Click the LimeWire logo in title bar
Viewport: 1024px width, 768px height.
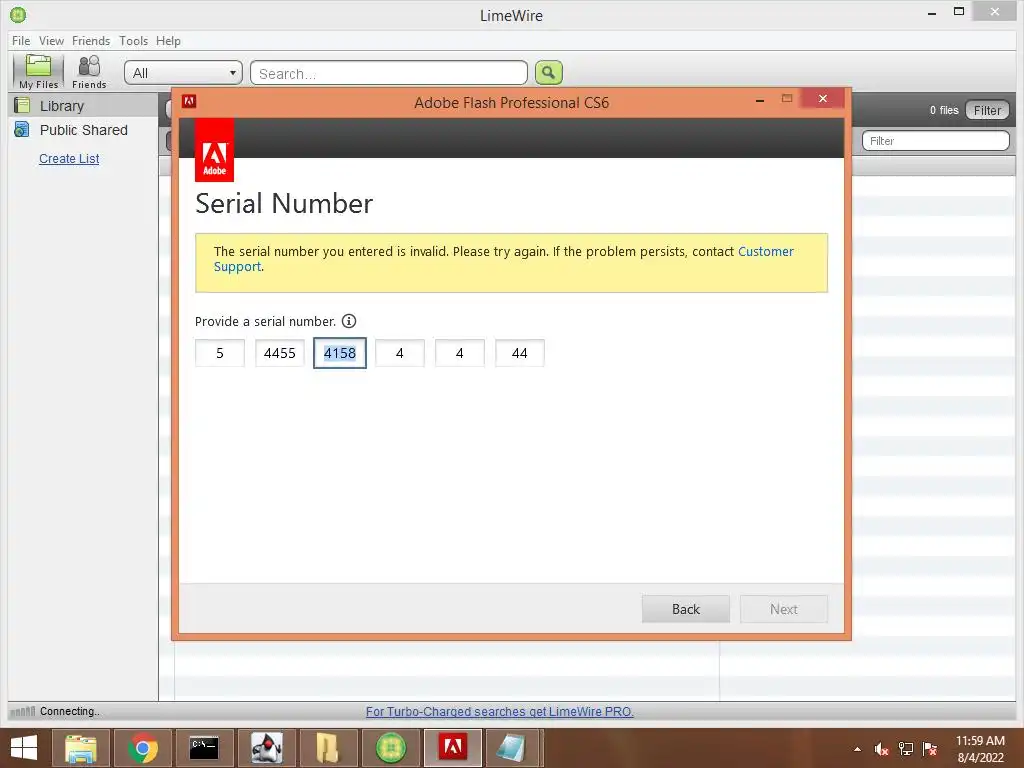(18, 14)
